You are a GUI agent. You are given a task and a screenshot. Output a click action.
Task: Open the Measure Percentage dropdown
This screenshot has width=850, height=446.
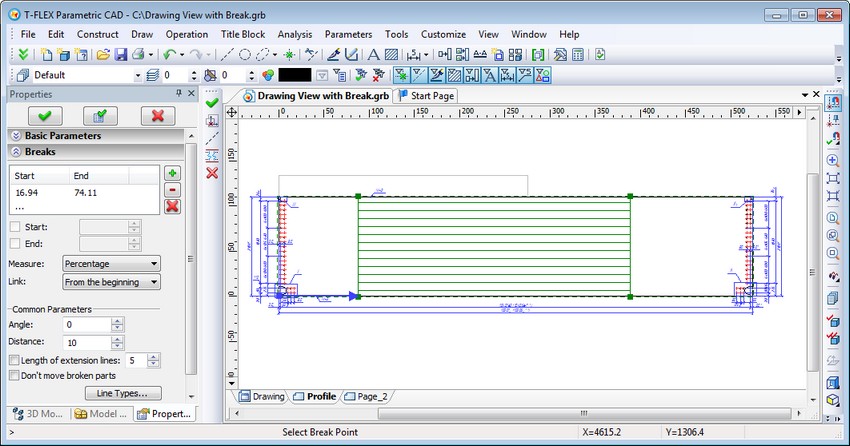(x=110, y=263)
